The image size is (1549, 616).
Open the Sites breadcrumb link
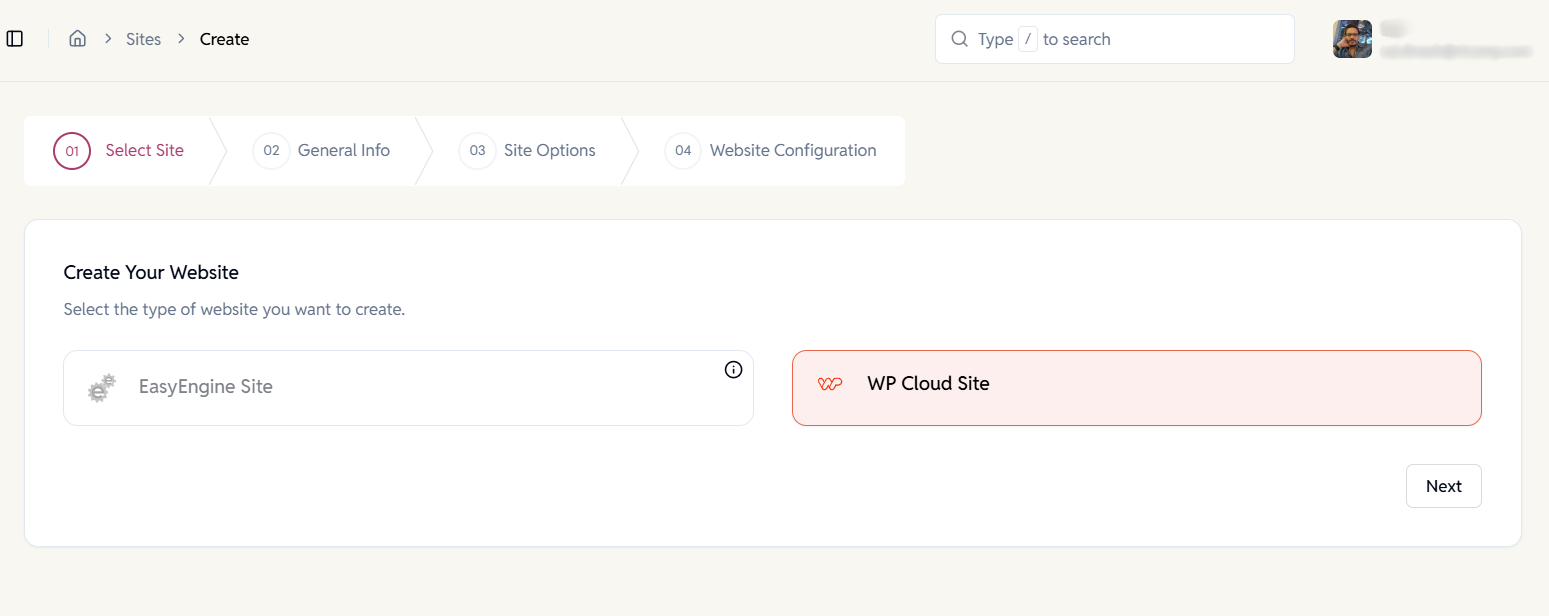click(143, 38)
